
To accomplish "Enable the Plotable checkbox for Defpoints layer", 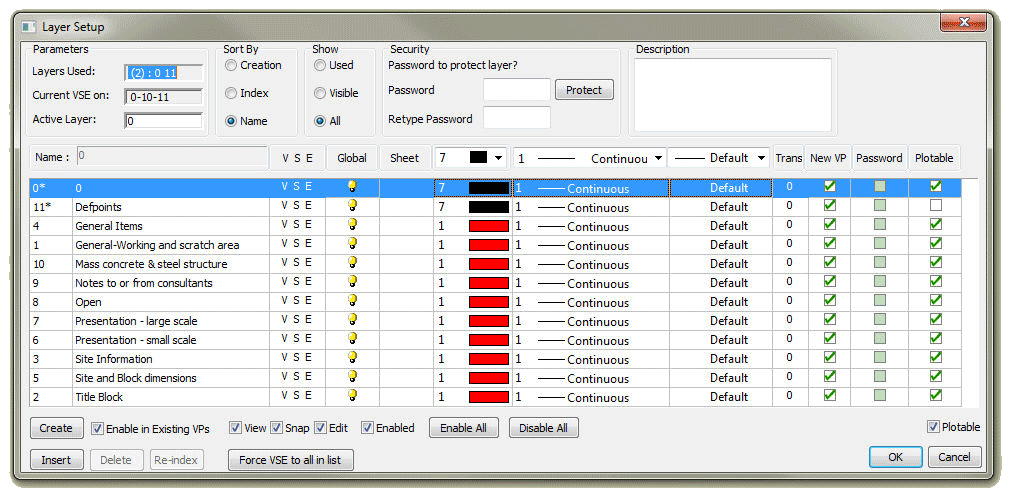I will 935,206.
